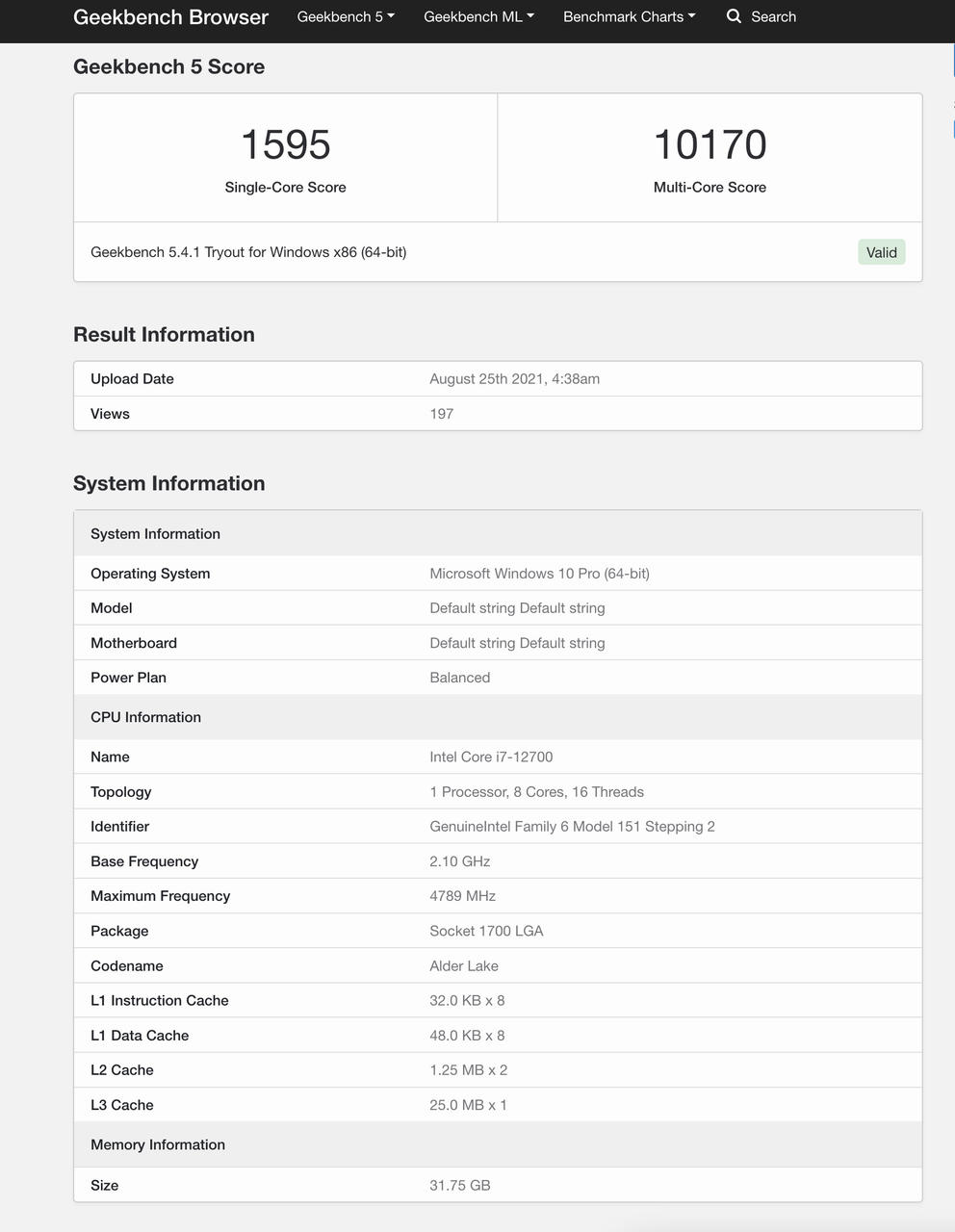Select memory size 31.75 GB

[459, 1186]
